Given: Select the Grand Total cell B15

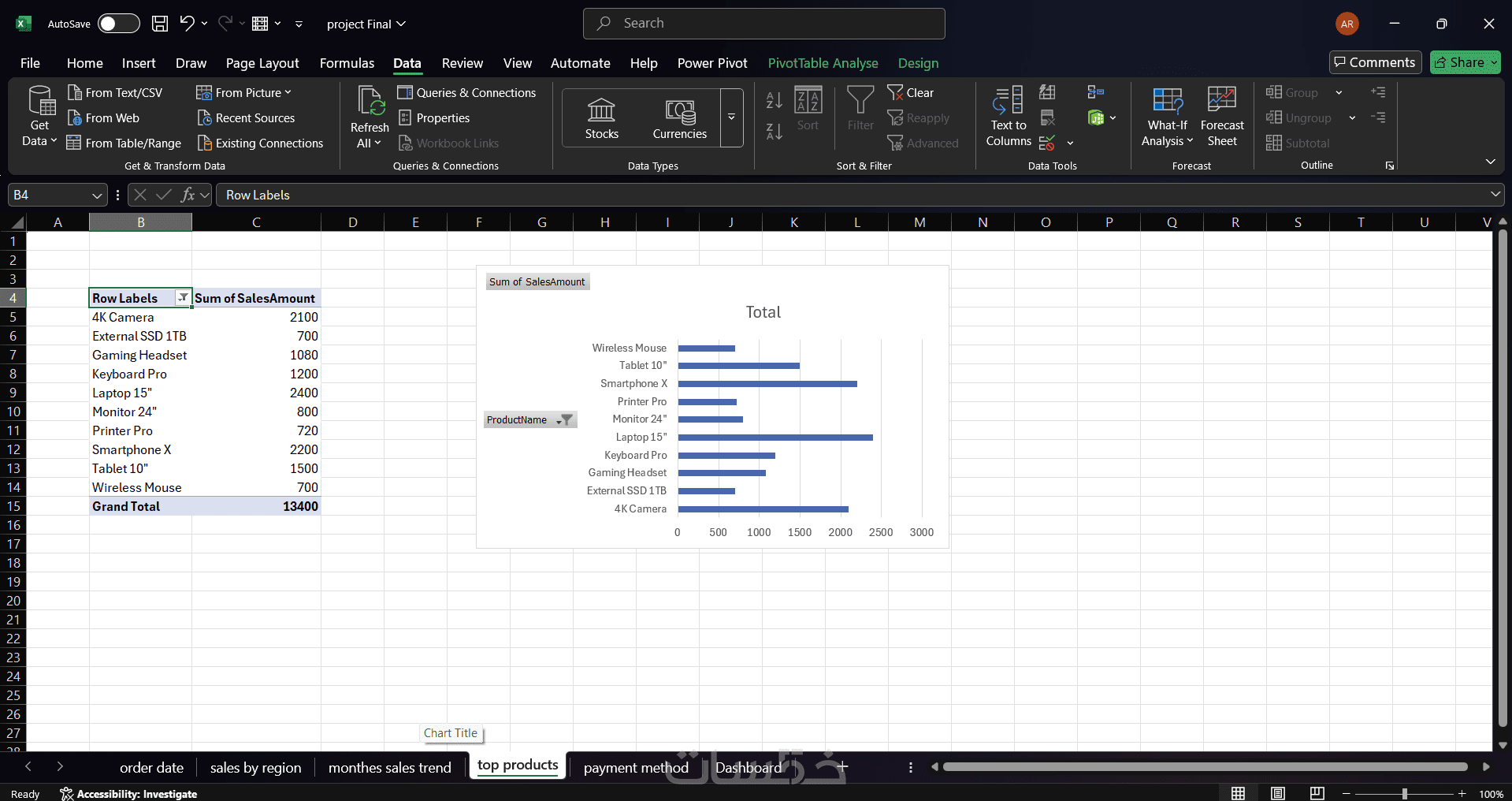Looking at the screenshot, I should (x=140, y=506).
